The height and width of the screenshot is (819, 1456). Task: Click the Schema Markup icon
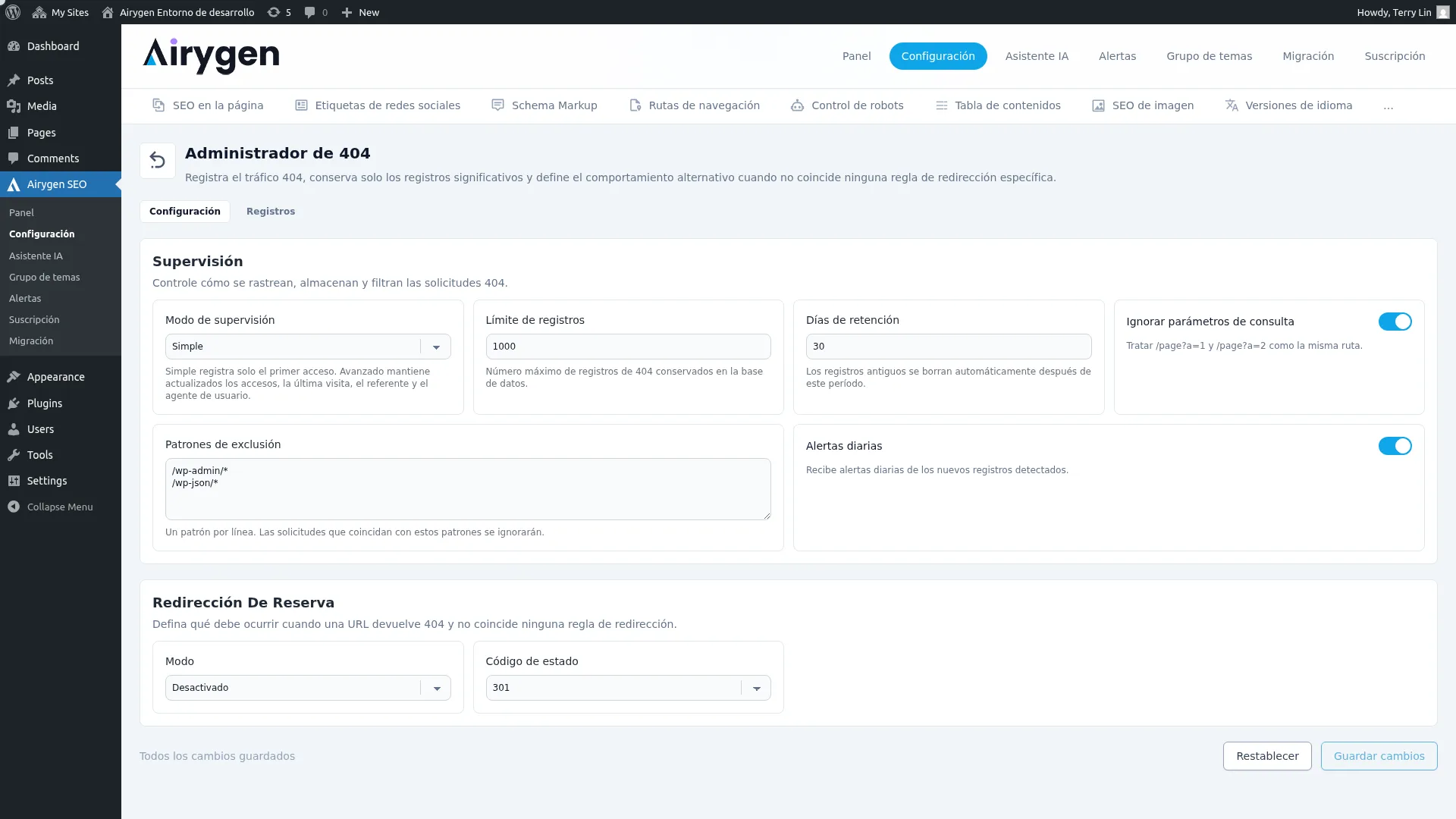(x=497, y=105)
